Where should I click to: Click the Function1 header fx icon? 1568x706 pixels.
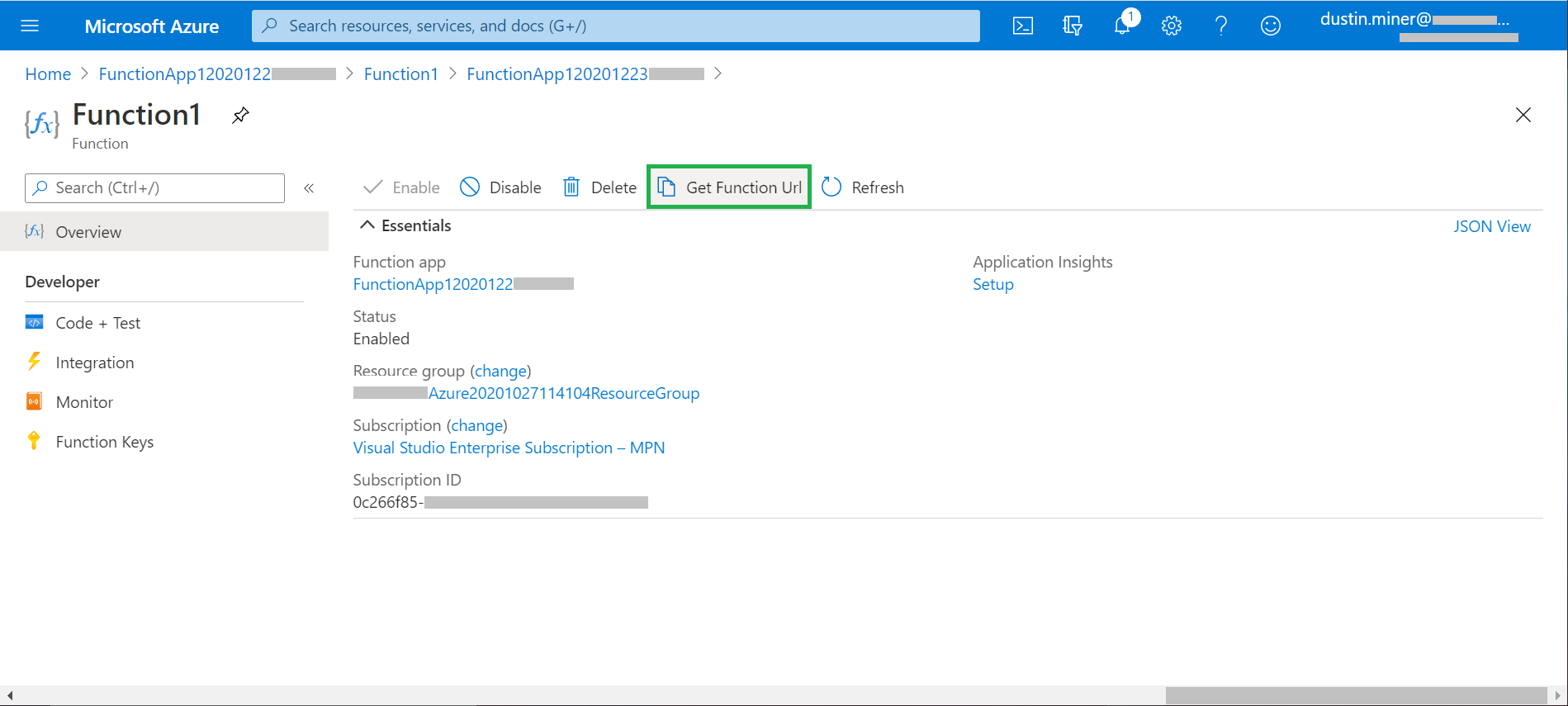pyautogui.click(x=41, y=125)
